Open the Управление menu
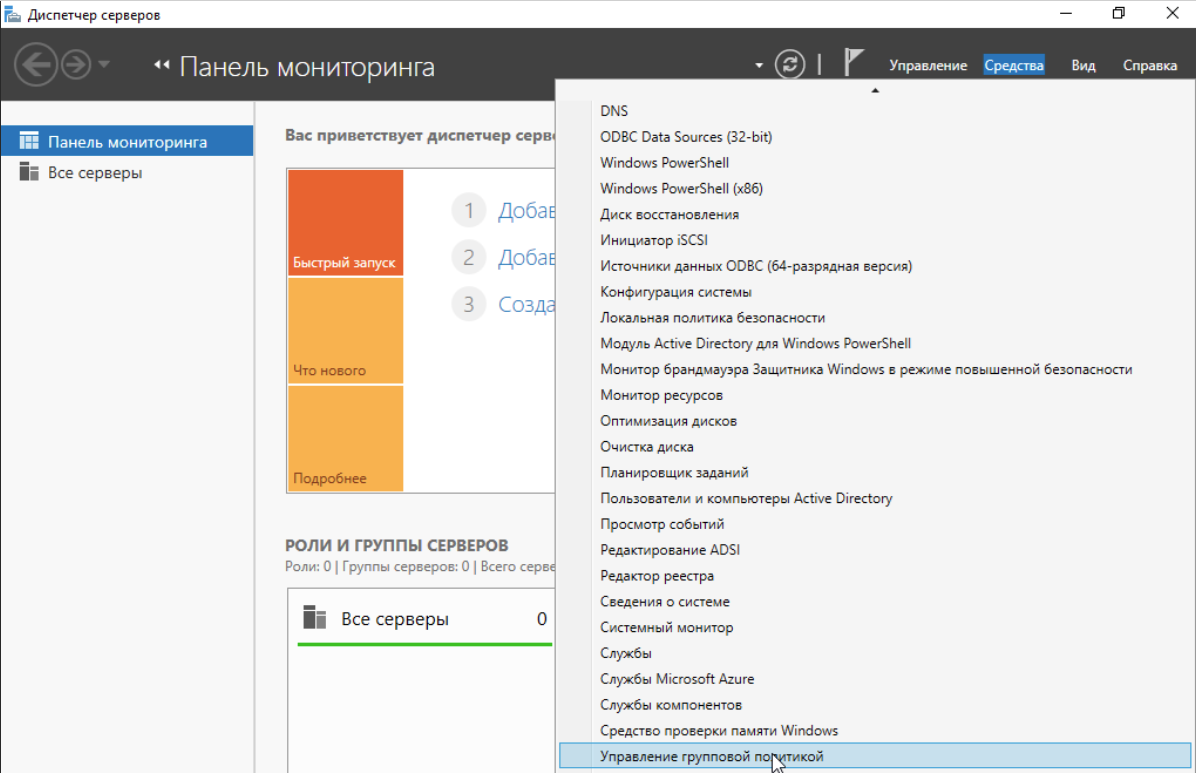 [928, 66]
